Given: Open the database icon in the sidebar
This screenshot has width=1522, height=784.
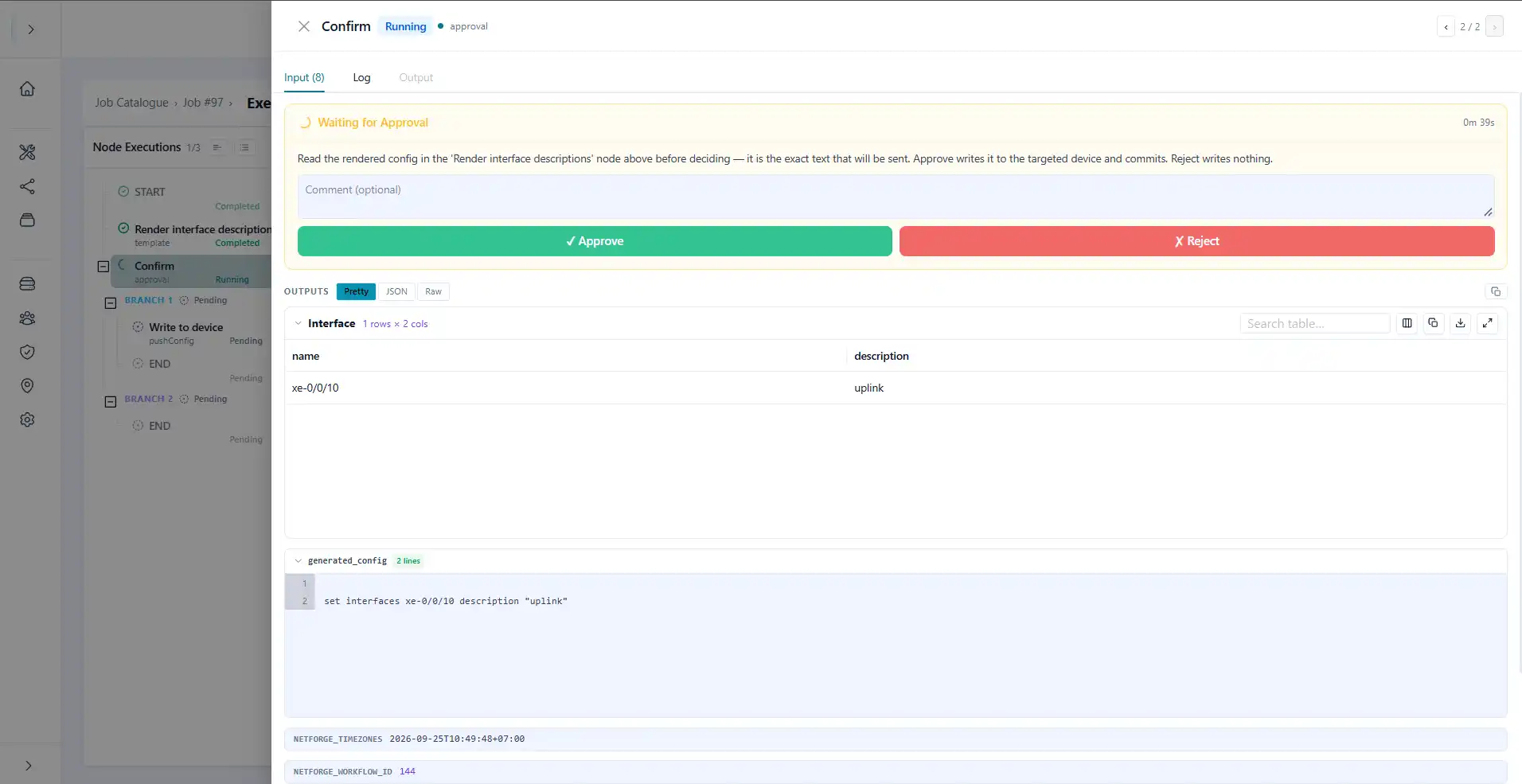Looking at the screenshot, I should [27, 284].
